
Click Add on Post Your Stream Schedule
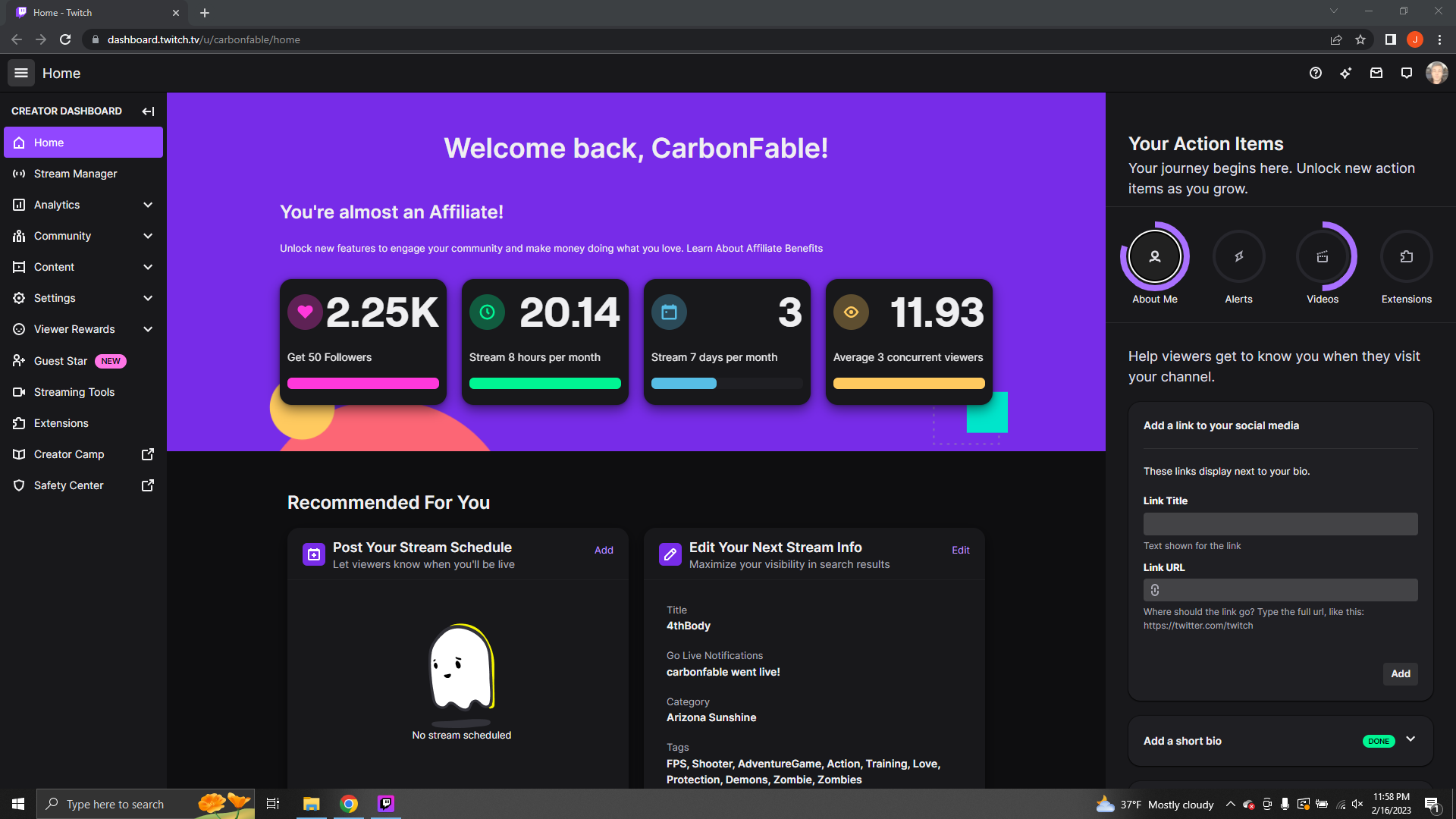604,550
